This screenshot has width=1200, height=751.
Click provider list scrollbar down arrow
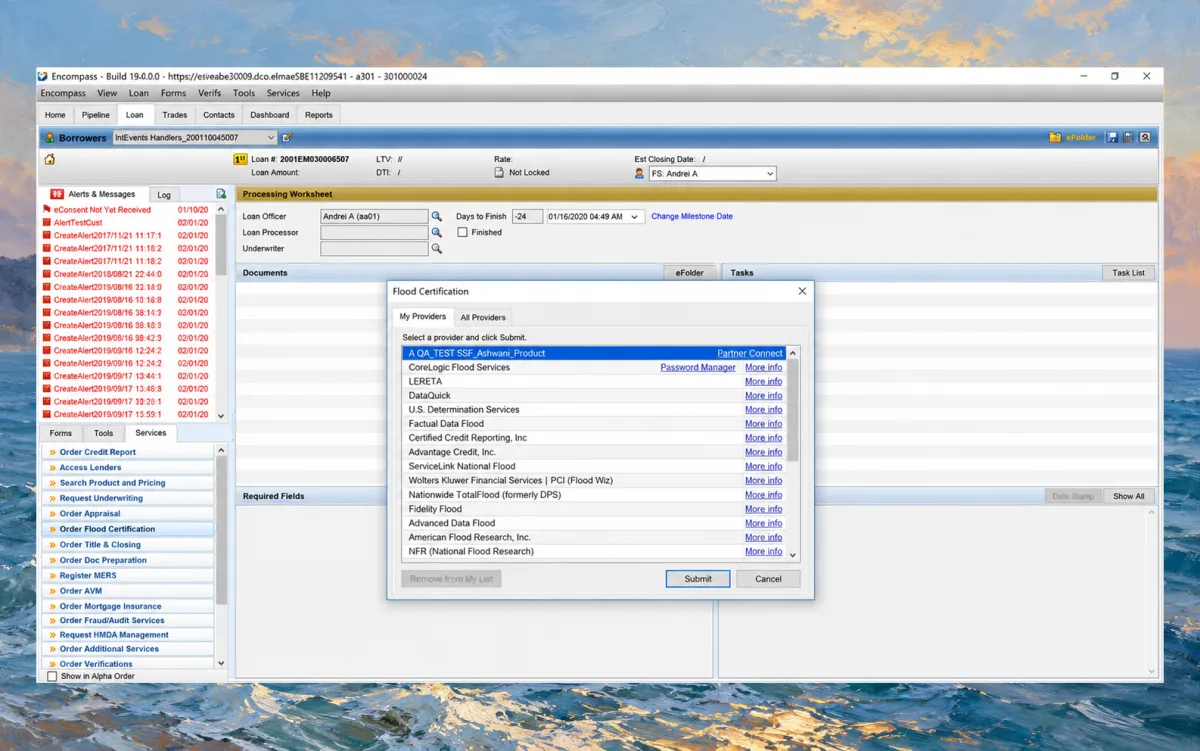pos(793,554)
